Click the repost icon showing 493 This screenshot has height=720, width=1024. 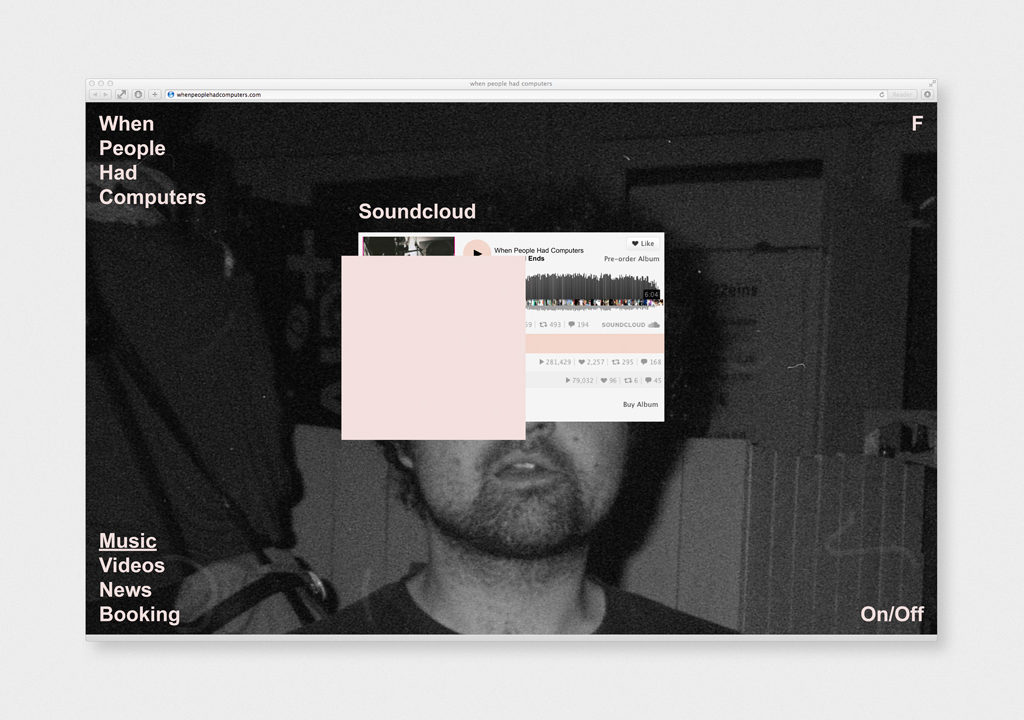[x=550, y=325]
